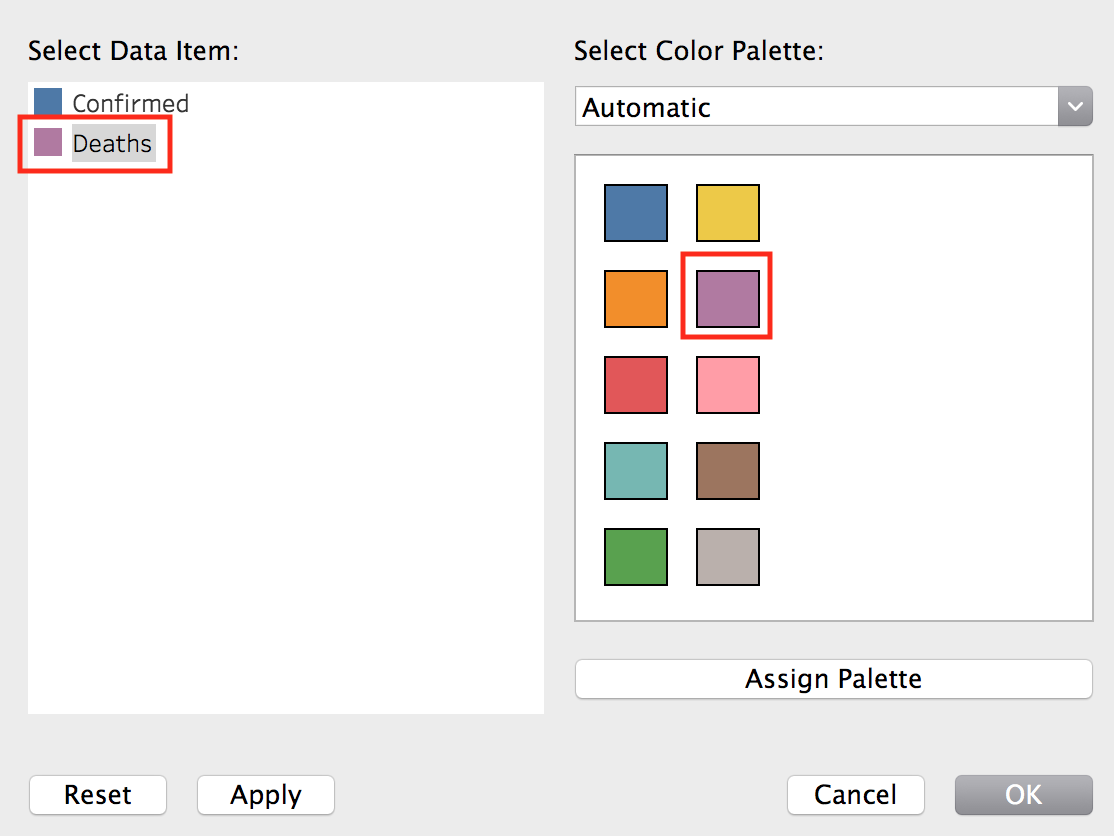Click the blue icon beside Confirmed
The image size is (1114, 836).
click(46, 101)
